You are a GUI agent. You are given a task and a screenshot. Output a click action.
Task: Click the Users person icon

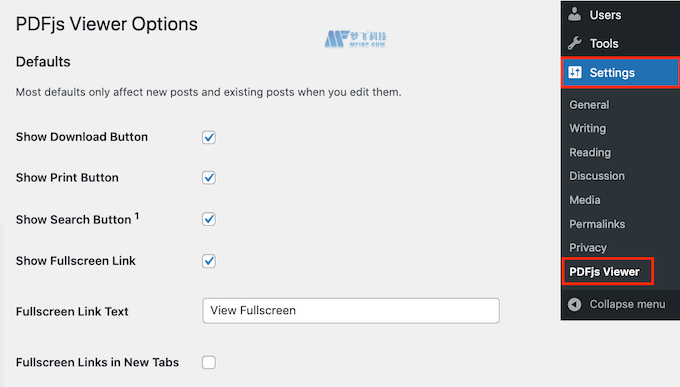575,14
